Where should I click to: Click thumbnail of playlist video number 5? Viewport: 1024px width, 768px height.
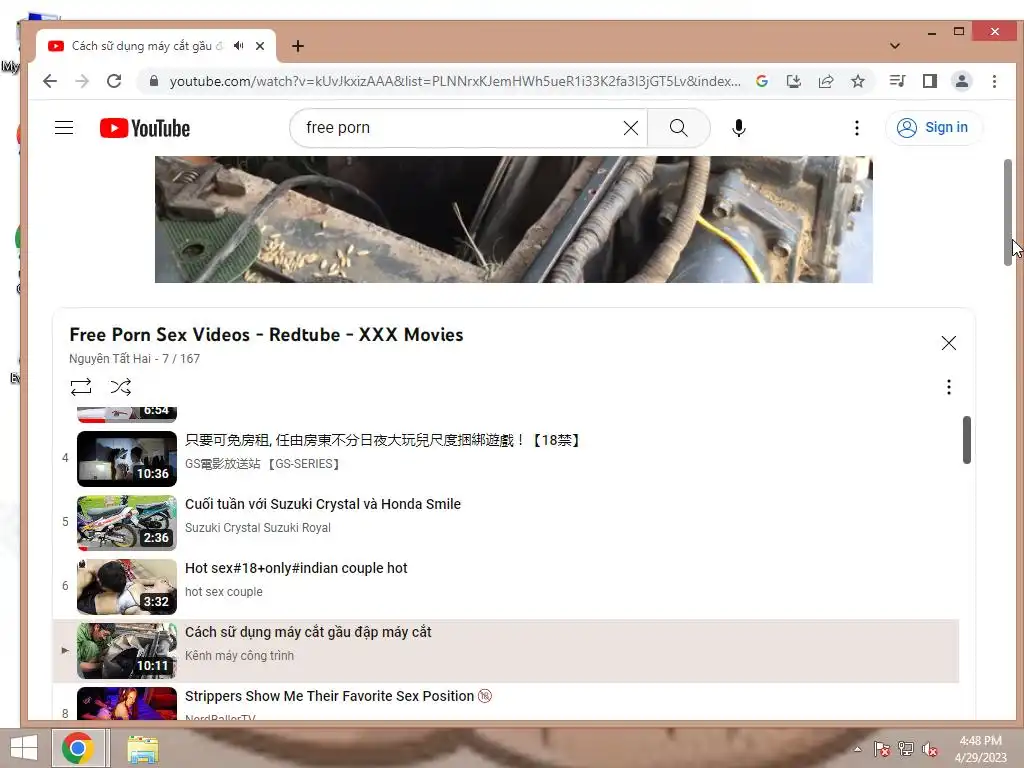(x=127, y=523)
